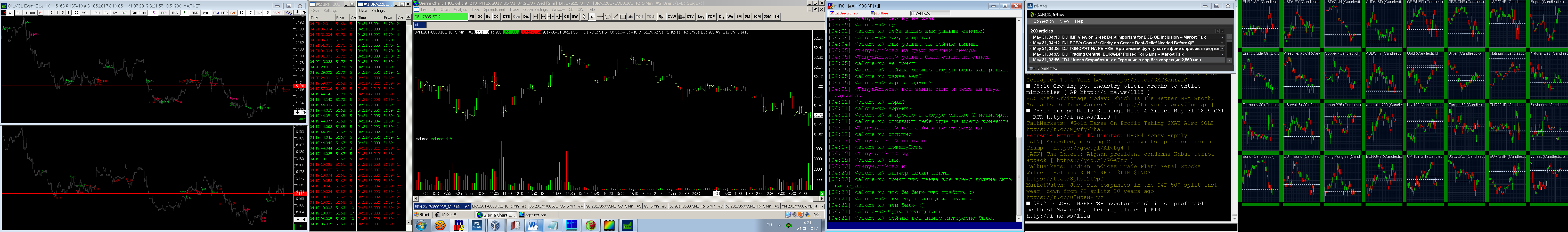Click the green DF:17835 ST:7 status box
Image resolution: width=1568 pixels, height=232 pixels.
pos(441,16)
